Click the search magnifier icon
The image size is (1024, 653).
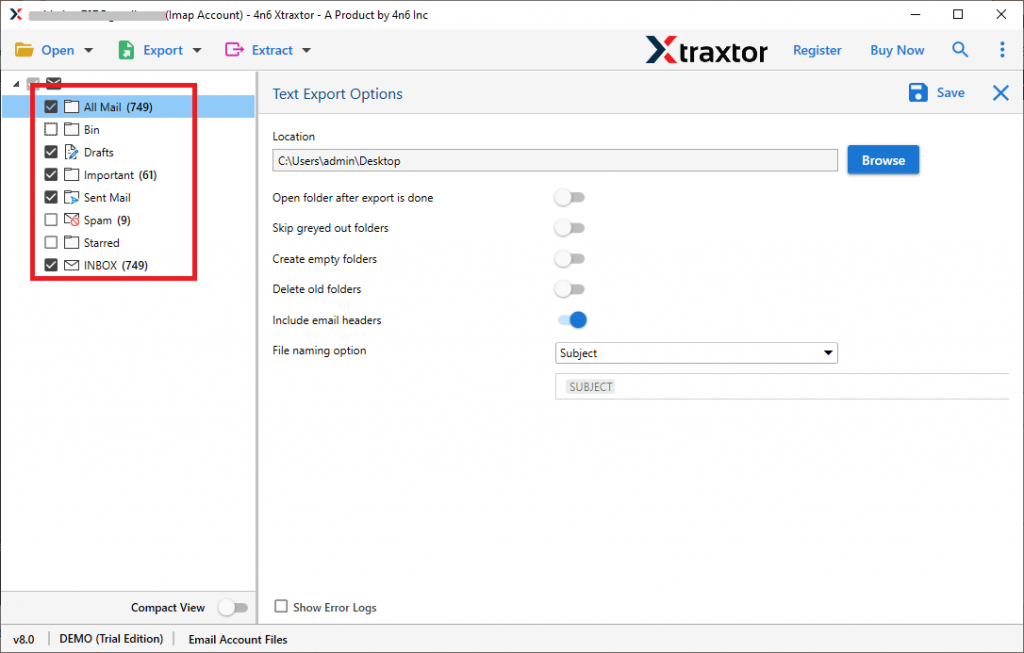coord(960,49)
